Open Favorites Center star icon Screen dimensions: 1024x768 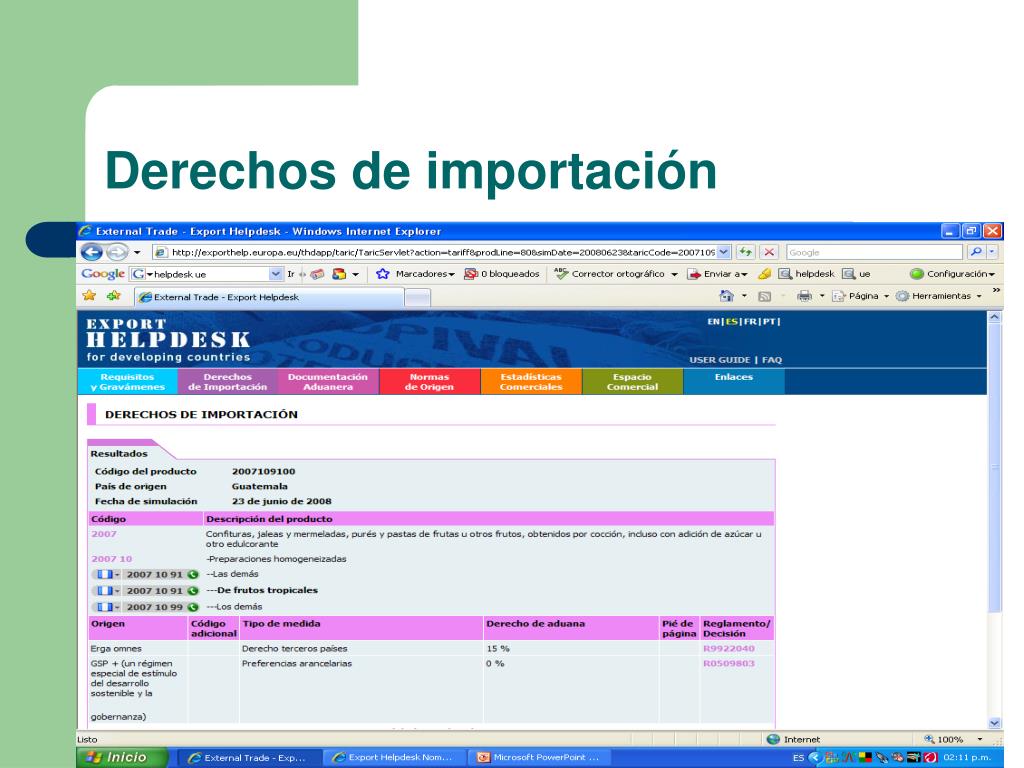(x=89, y=296)
